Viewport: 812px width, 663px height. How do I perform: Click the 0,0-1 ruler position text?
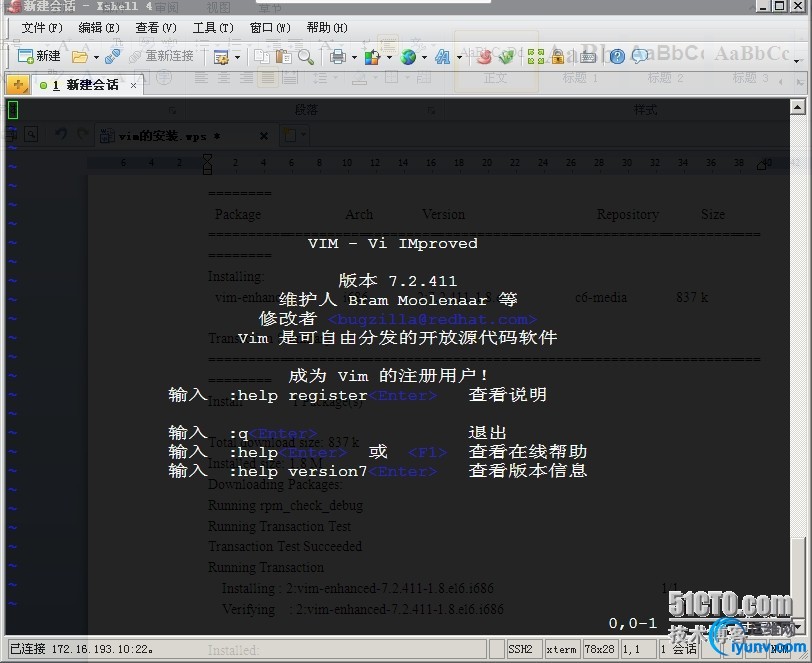[x=633, y=623]
